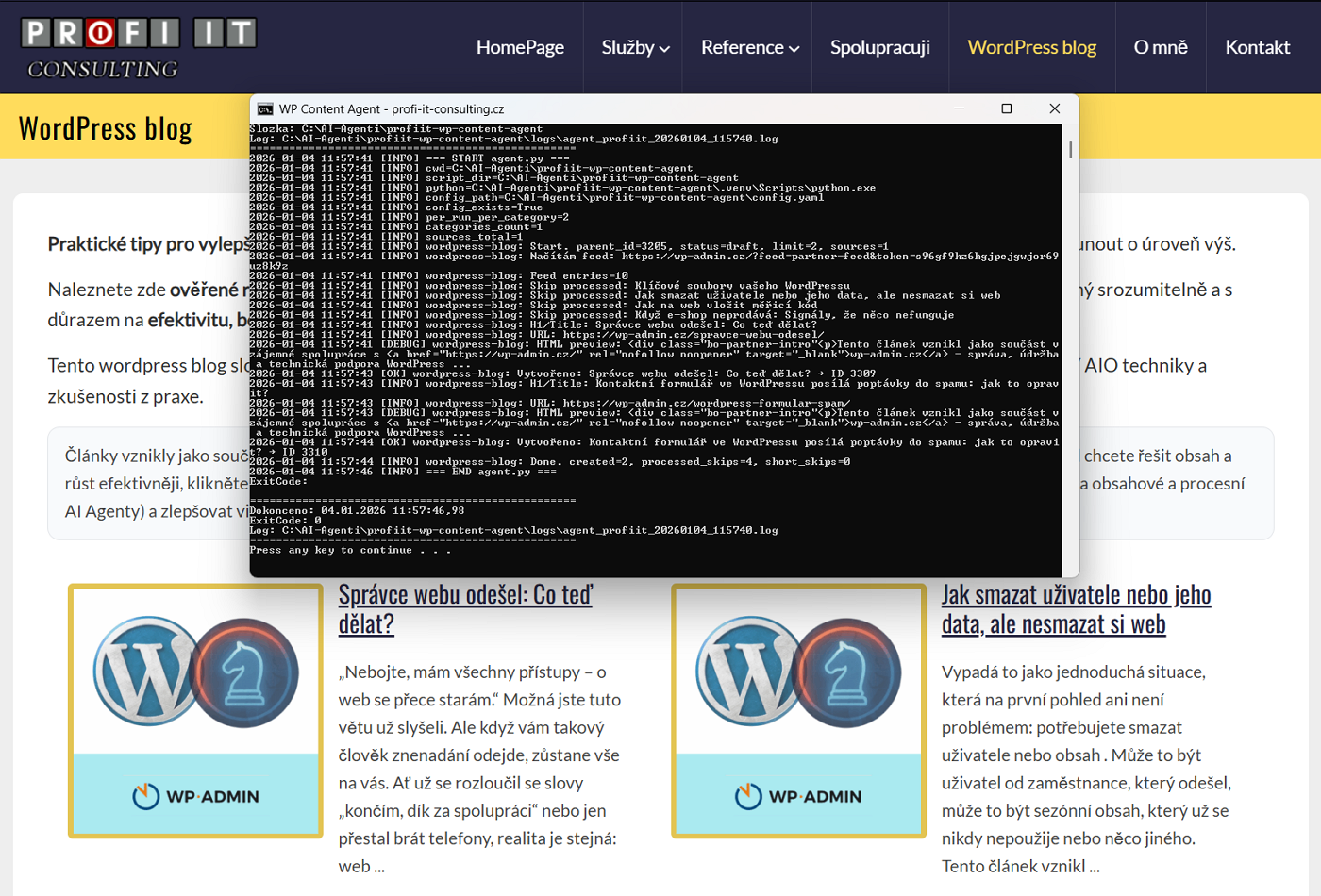Screen dimensions: 1321x896
Task: Go to the Spolupracuji page
Action: coord(879,47)
